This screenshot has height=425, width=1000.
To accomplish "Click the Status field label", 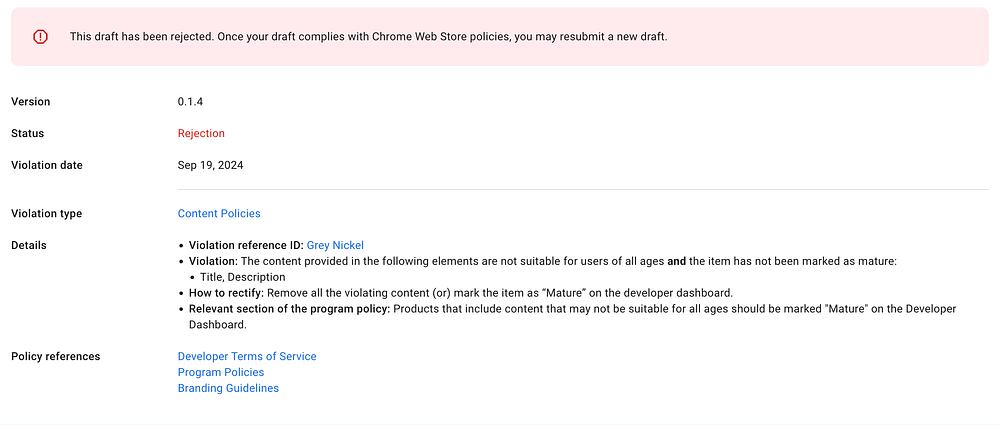I will 27,133.
